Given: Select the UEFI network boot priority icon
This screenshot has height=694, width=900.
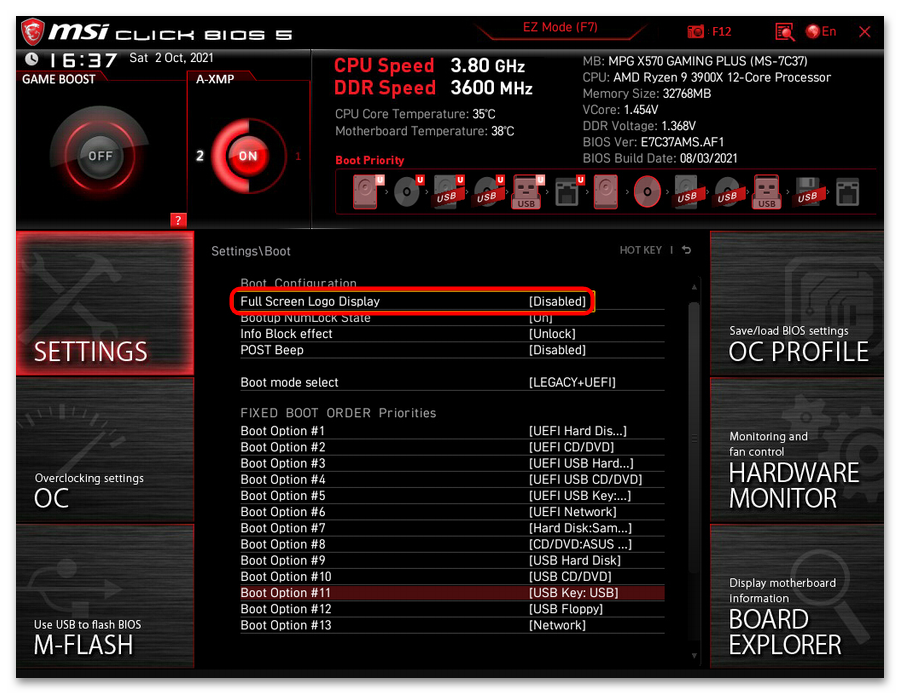Looking at the screenshot, I should (x=568, y=192).
